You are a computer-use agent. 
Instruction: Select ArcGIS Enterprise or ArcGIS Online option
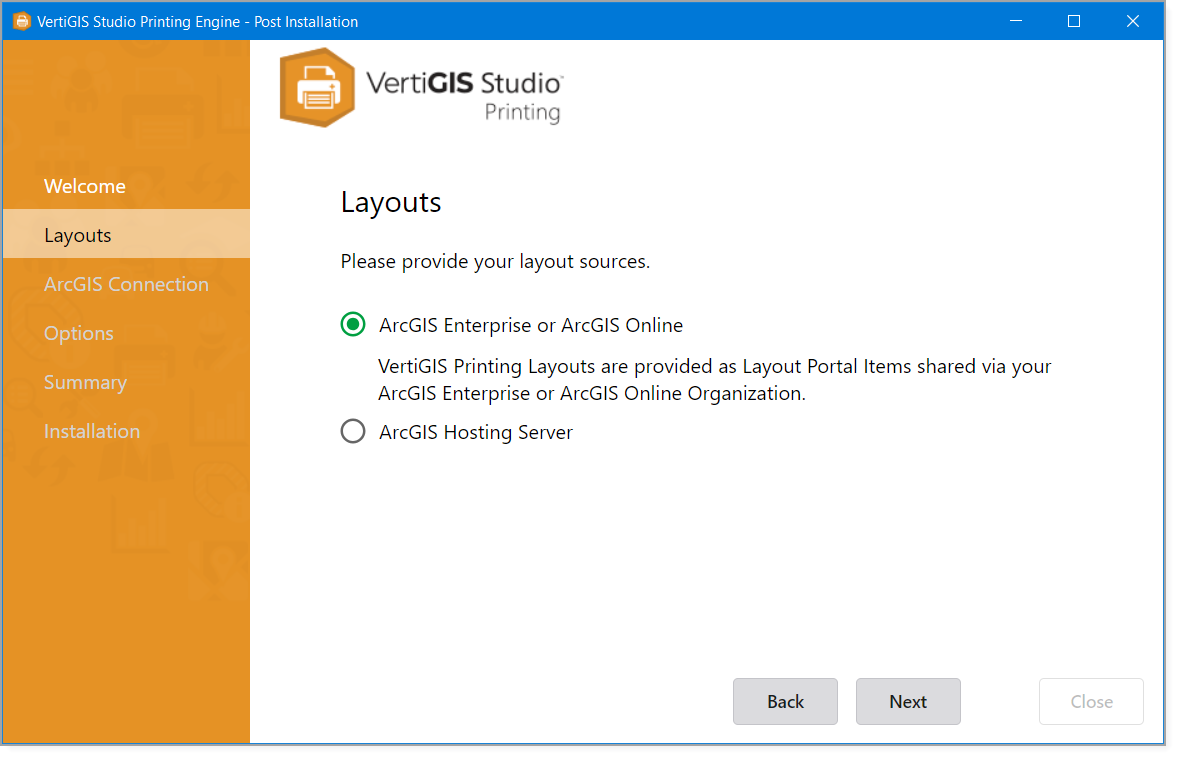click(353, 325)
